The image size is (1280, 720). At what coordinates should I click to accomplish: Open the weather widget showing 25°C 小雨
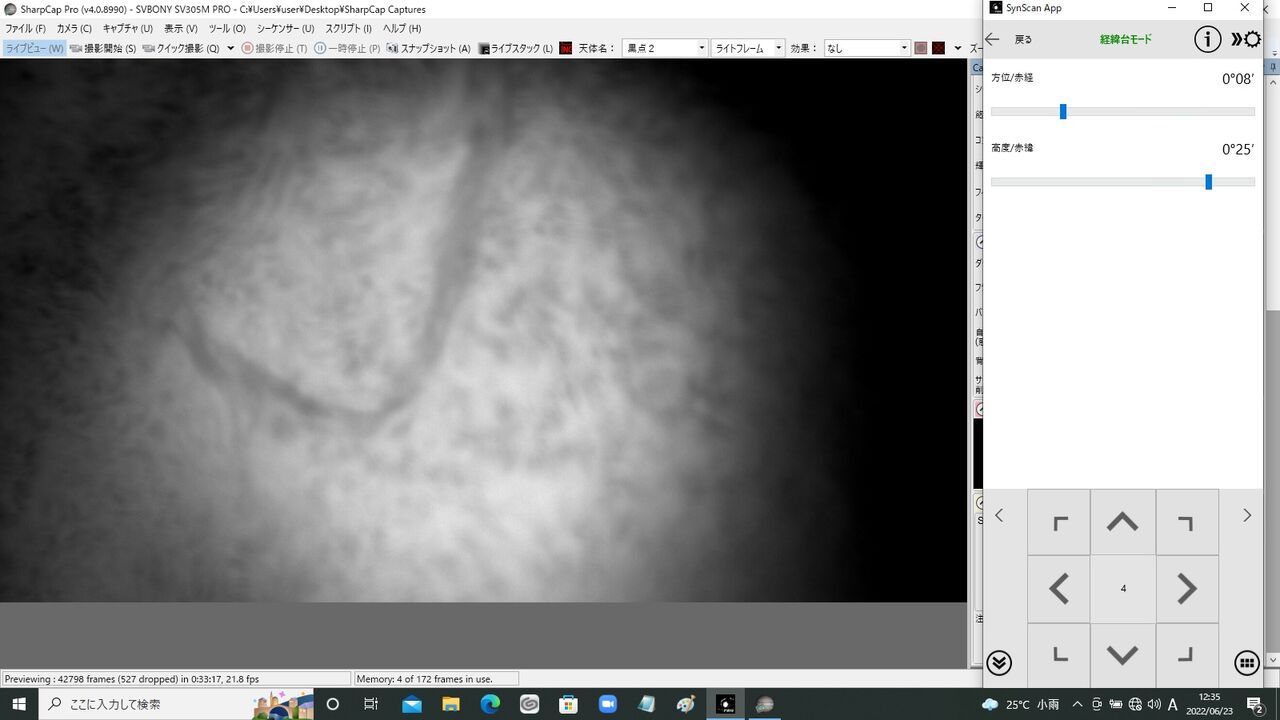pos(1021,704)
